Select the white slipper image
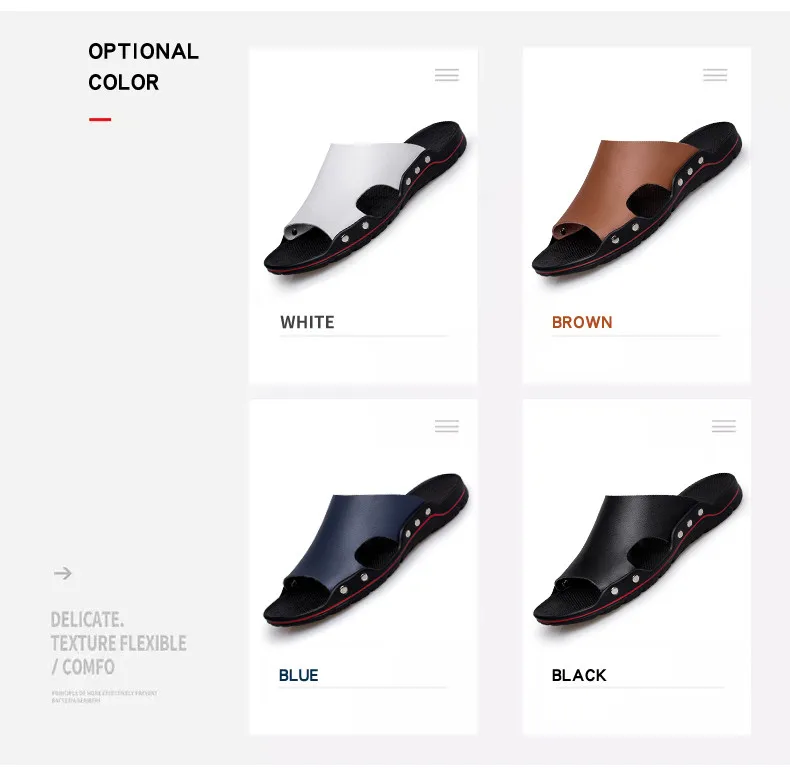The image size is (790, 772). (x=365, y=198)
